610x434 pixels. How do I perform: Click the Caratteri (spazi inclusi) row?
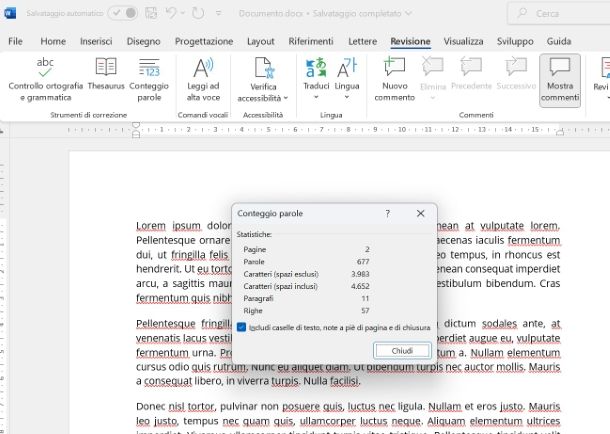pyautogui.click(x=306, y=286)
